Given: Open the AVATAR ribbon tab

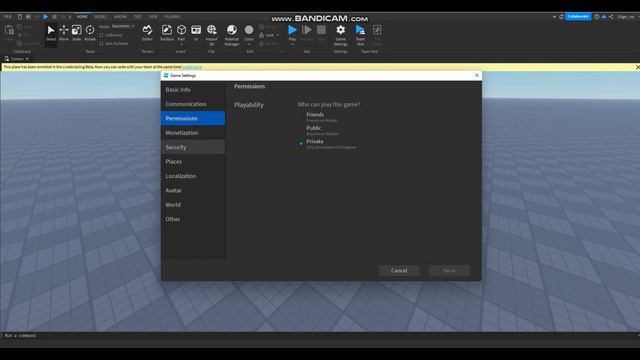Looking at the screenshot, I should (120, 17).
